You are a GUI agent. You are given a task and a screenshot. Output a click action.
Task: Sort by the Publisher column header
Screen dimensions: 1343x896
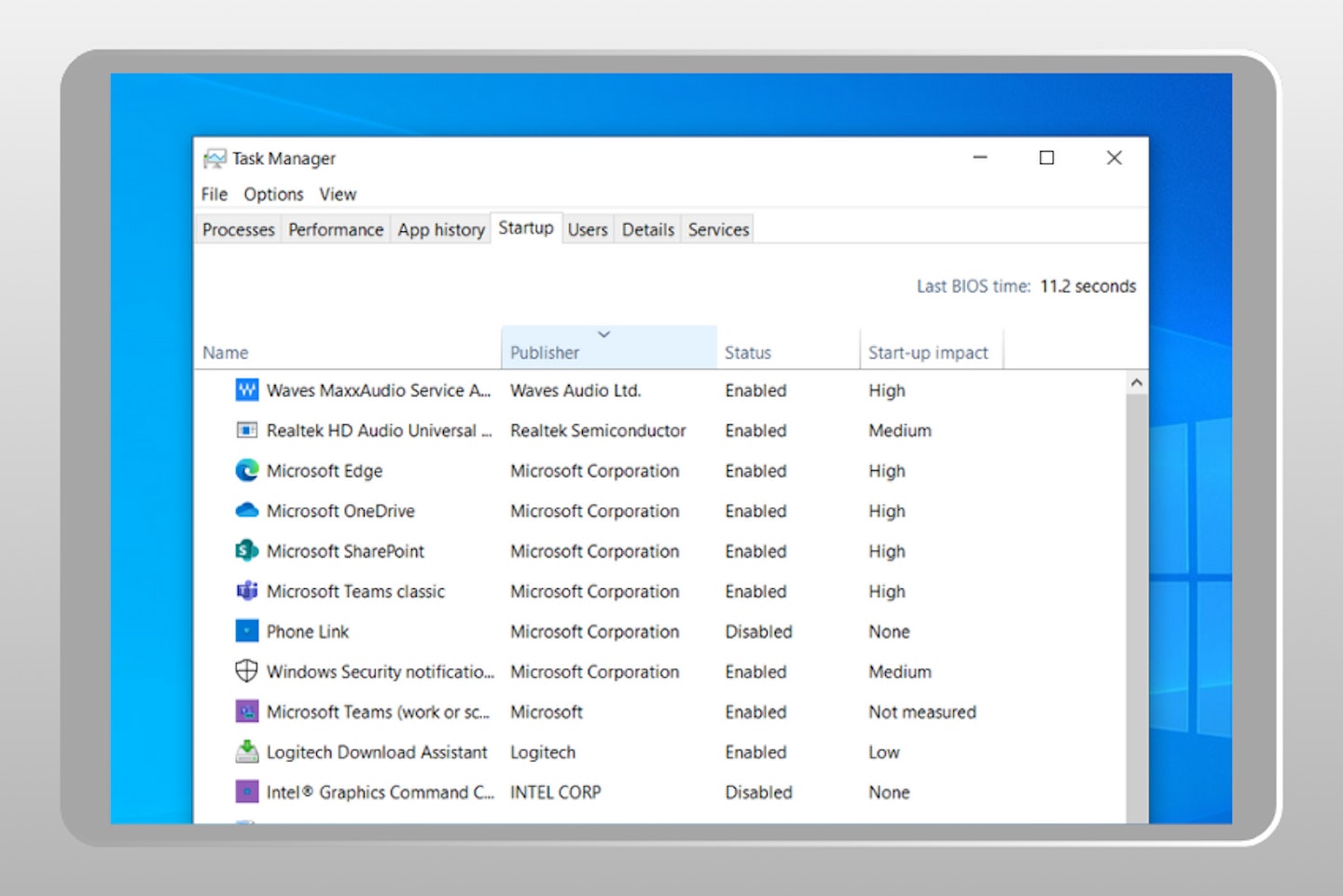609,348
